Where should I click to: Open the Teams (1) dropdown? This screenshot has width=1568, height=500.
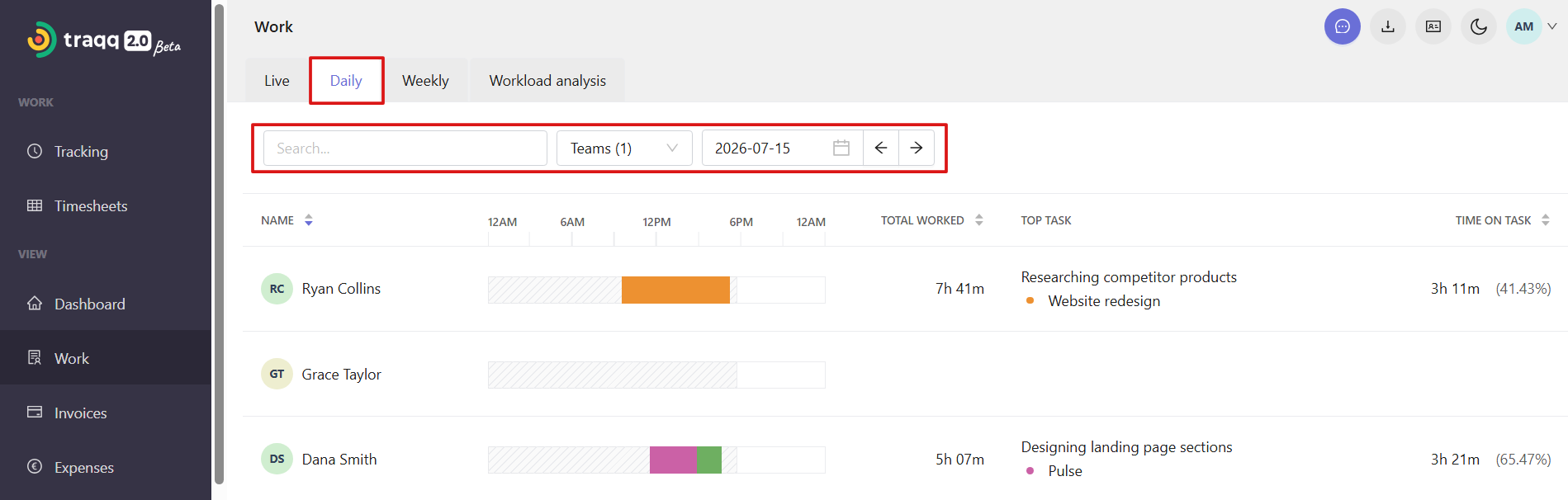pos(624,148)
